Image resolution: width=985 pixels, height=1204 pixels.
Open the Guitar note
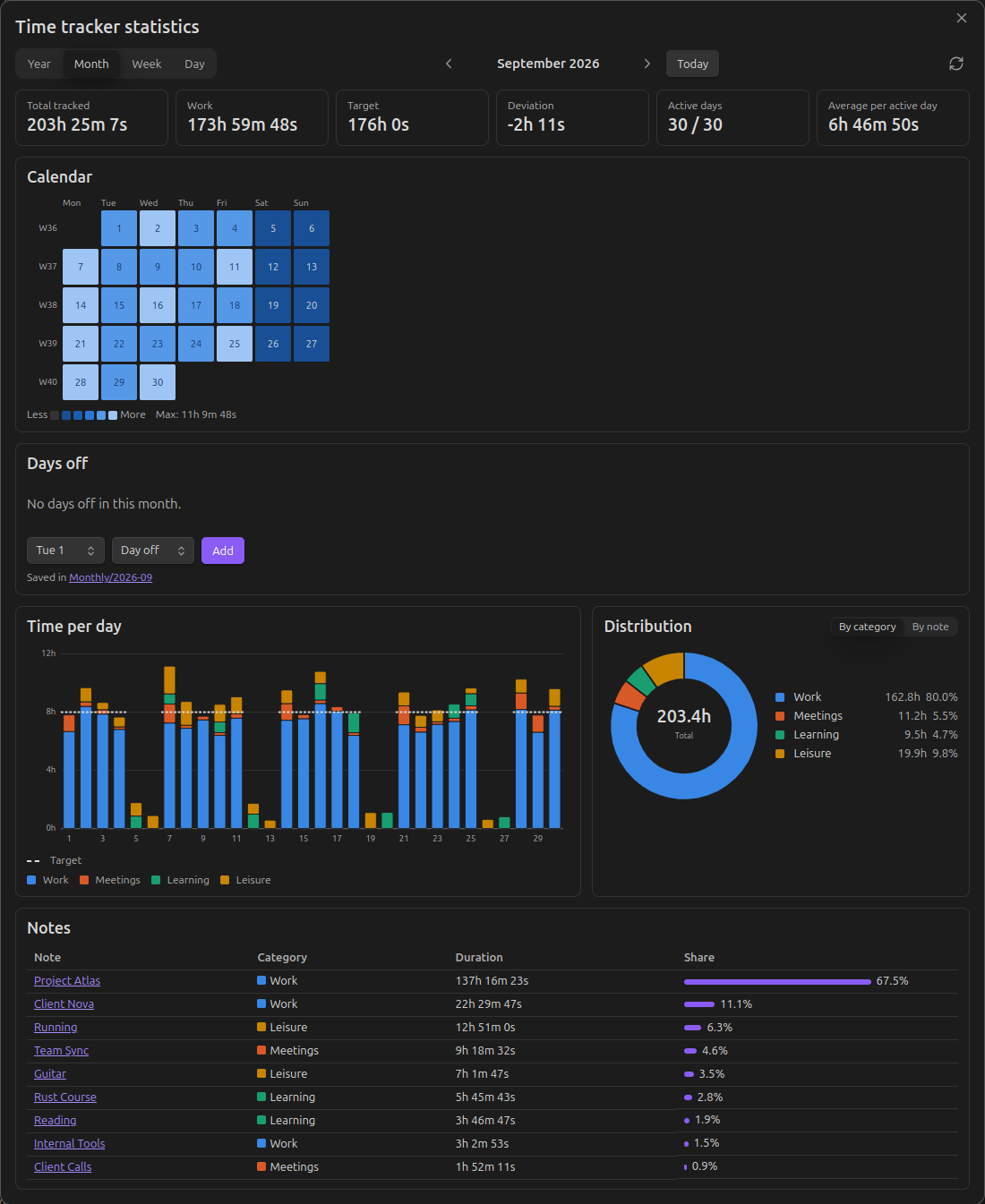point(50,1074)
